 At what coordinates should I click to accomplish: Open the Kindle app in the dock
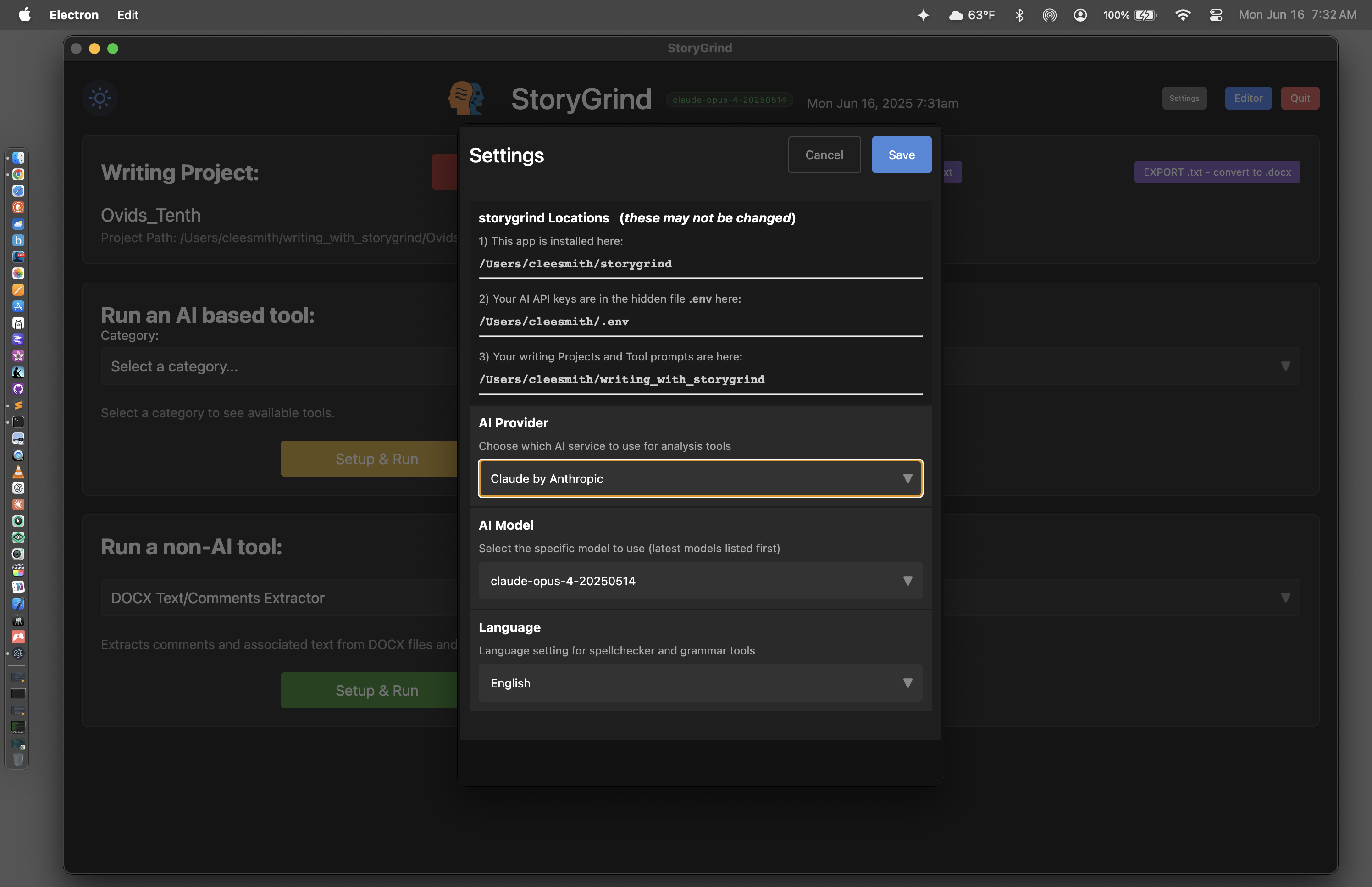[18, 373]
